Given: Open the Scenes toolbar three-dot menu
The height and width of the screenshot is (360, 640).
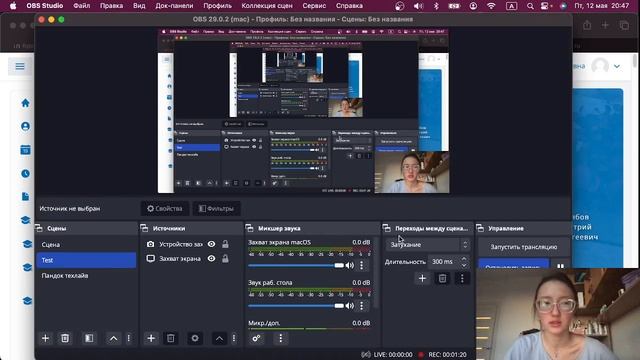Looking at the screenshot, I should tap(129, 338).
